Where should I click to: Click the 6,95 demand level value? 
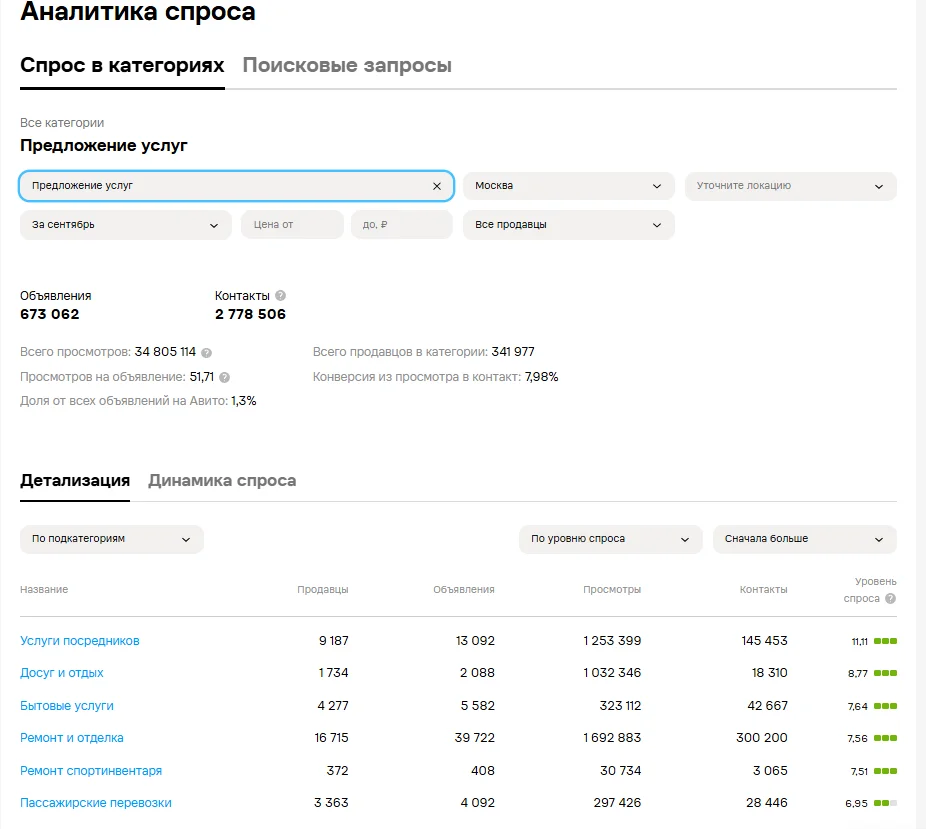point(856,804)
